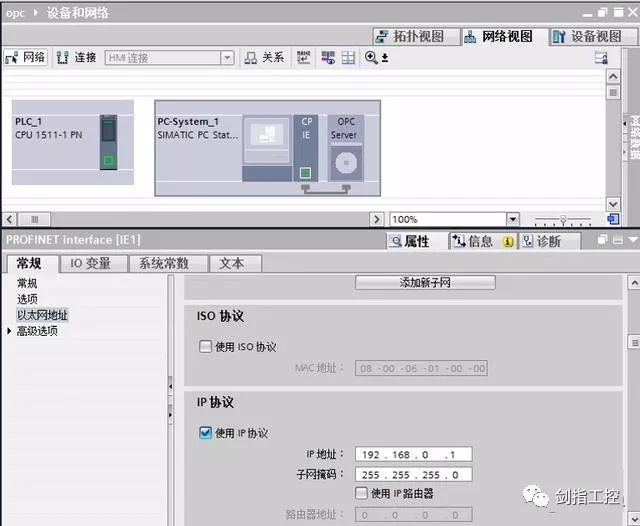Click the green PROFINET port on PLC_1

pyautogui.click(x=108, y=159)
